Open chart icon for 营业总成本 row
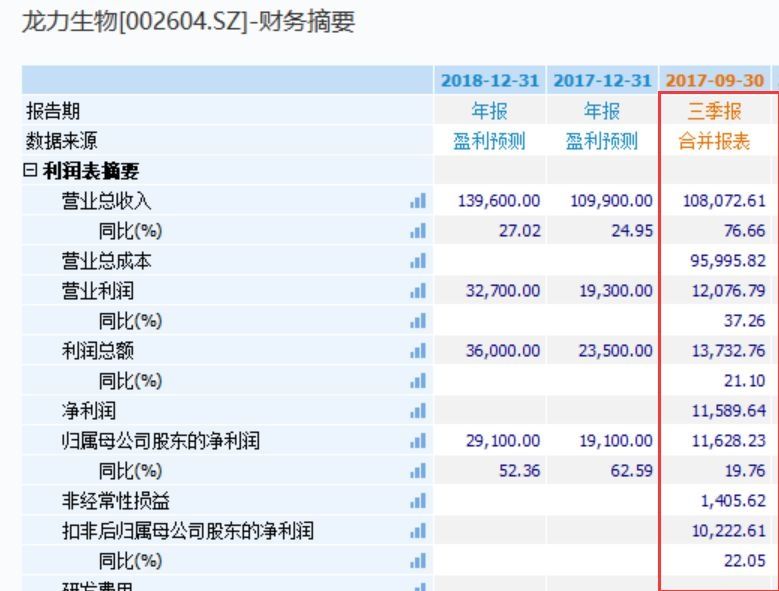Image resolution: width=779 pixels, height=591 pixels. pos(418,261)
